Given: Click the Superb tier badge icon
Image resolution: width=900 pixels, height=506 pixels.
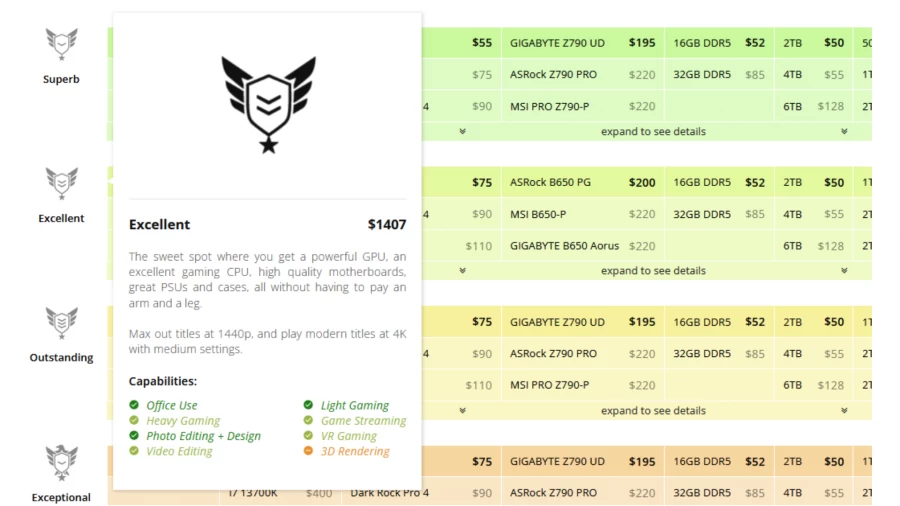Looking at the screenshot, I should 61,44.
